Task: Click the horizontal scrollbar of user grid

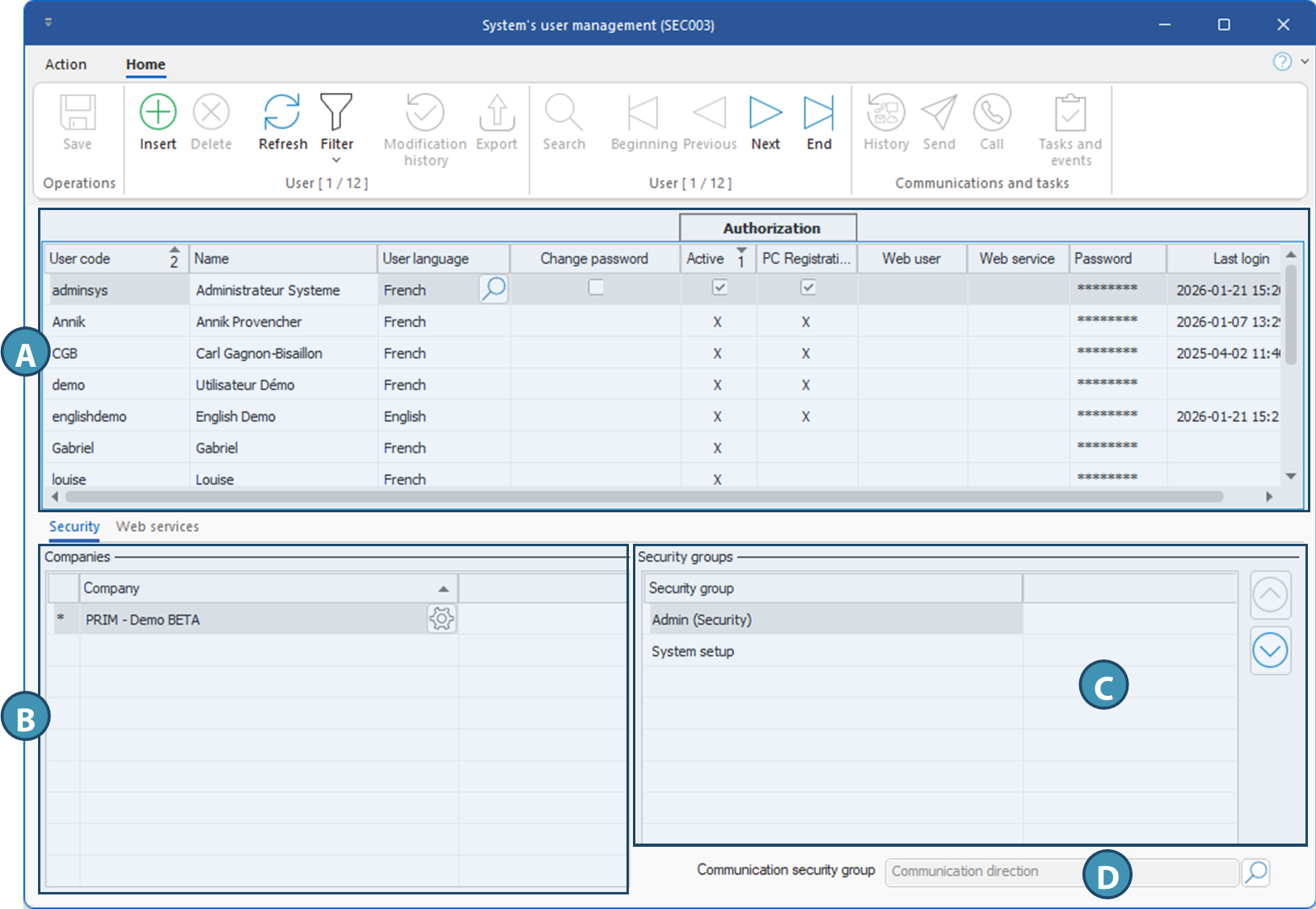Action: point(647,496)
